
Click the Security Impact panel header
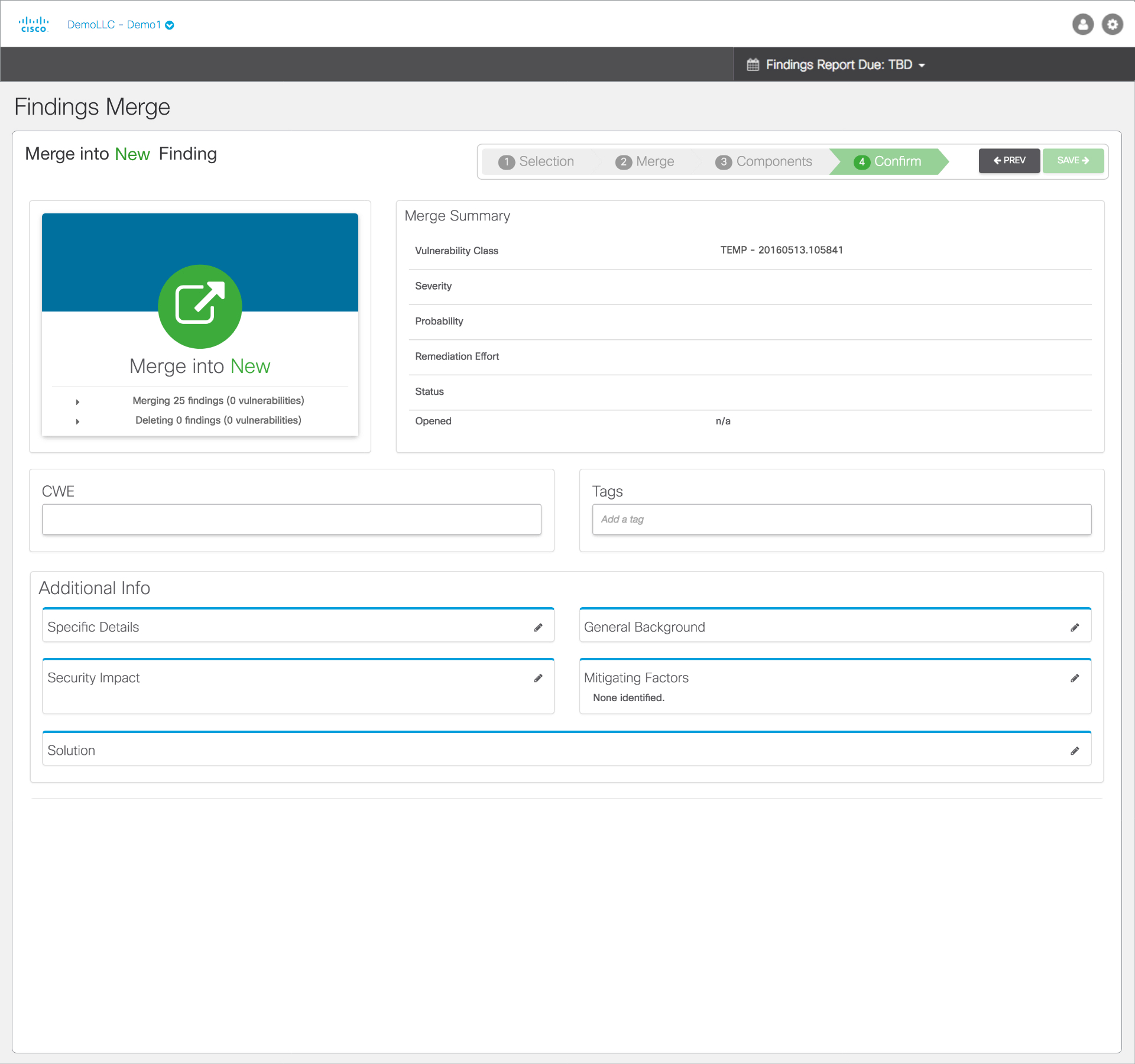tap(93, 678)
